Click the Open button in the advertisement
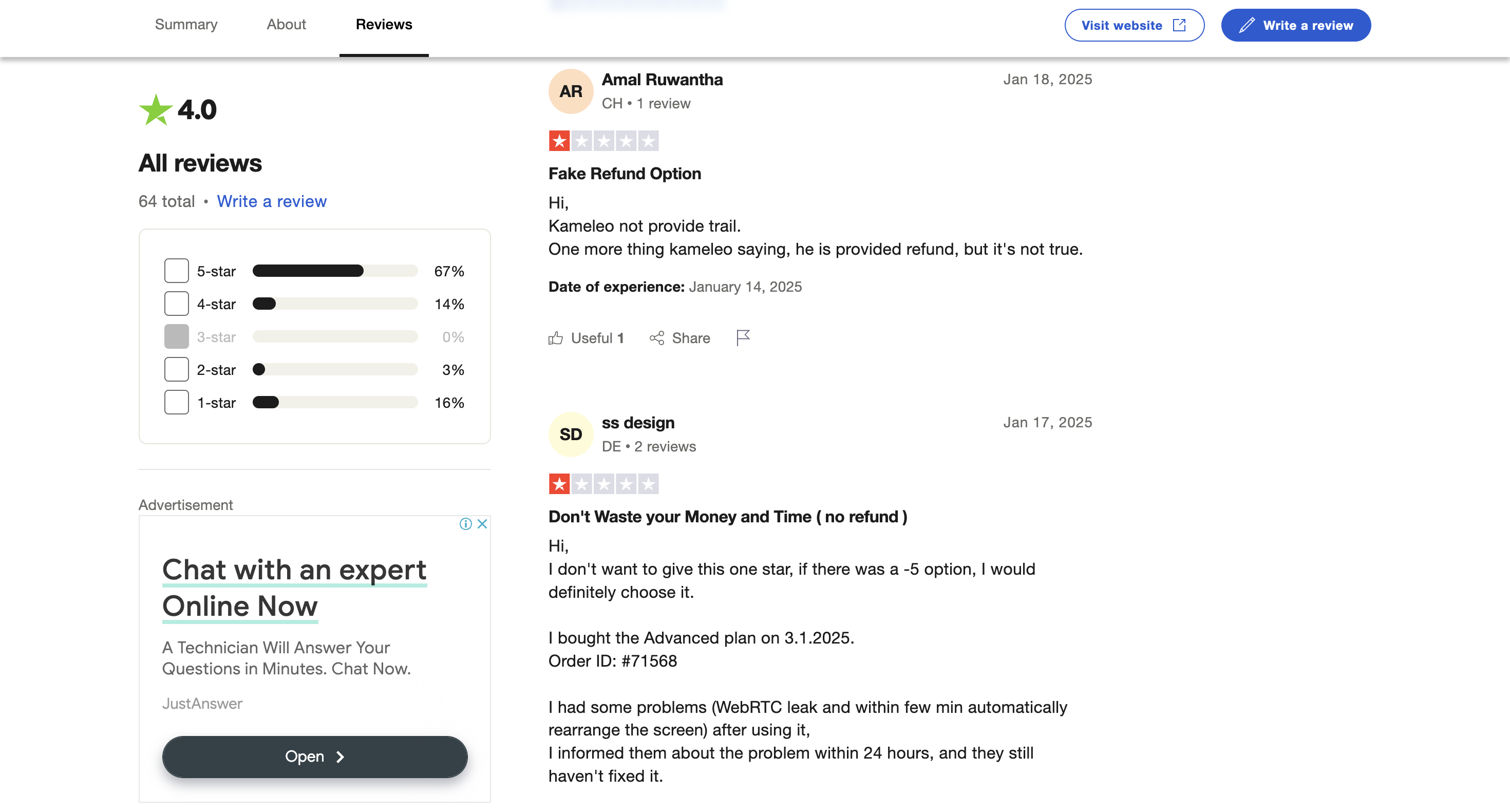Screen dimensions: 1510x812 (315, 757)
